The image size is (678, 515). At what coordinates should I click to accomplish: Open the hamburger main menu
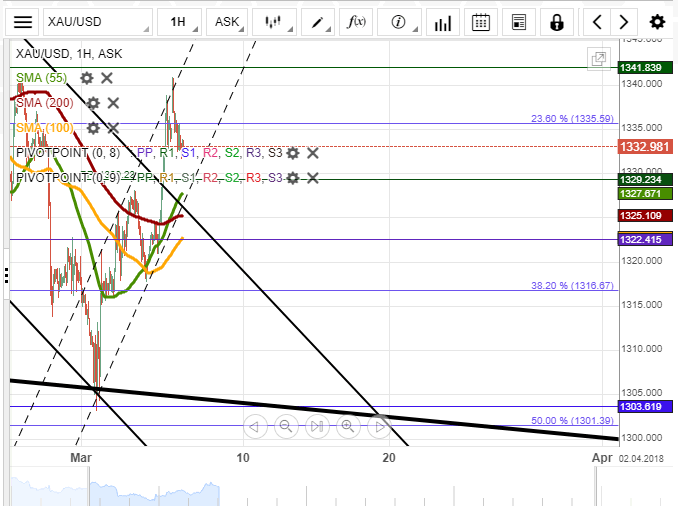click(22, 22)
